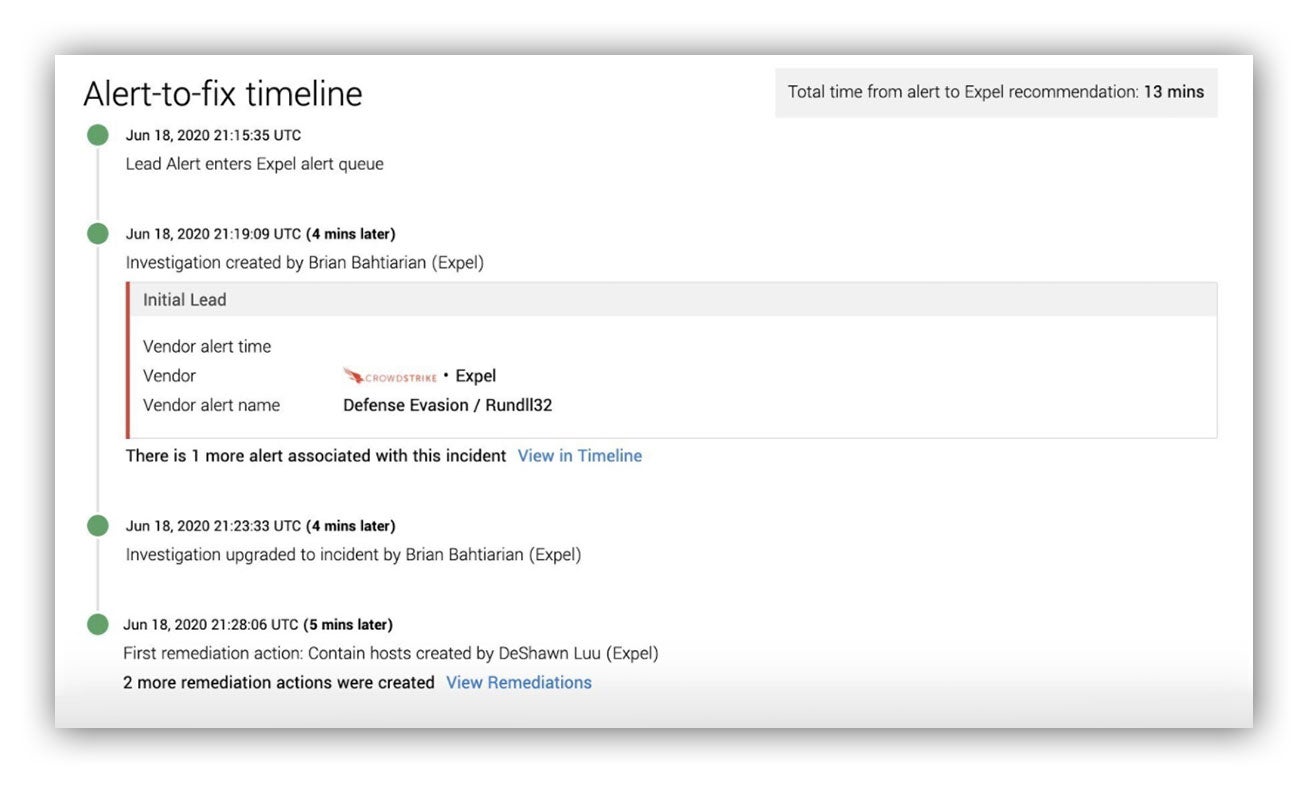This screenshot has width=1308, height=787.
Task: Click the Alert-to-fix timeline heading
Action: click(223, 93)
